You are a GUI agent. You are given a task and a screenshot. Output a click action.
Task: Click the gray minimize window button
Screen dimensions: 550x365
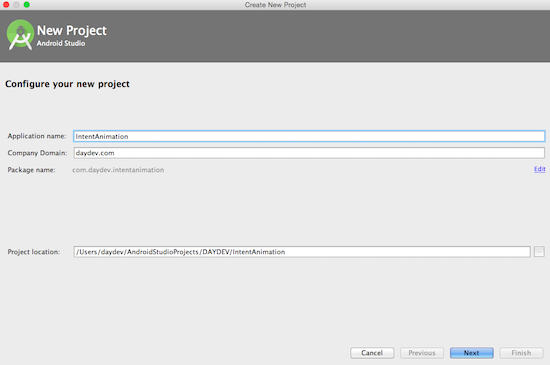pos(16,5)
